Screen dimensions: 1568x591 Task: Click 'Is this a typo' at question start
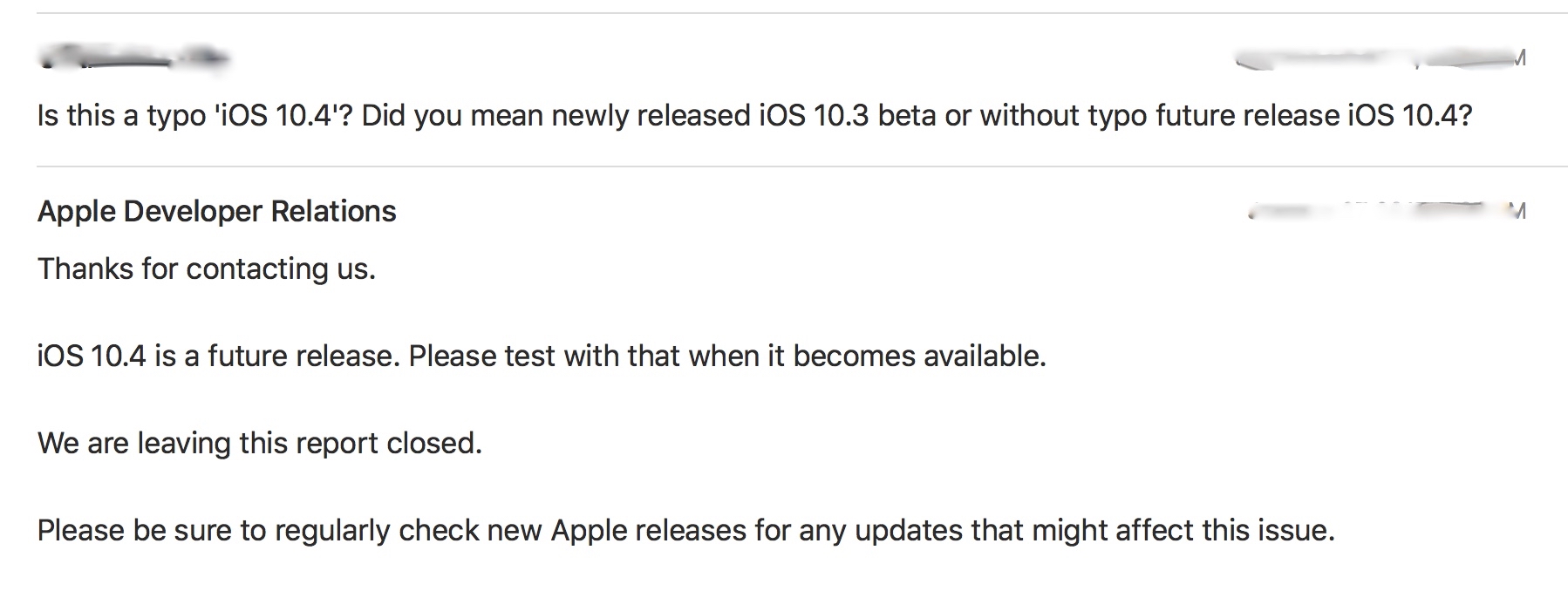[121, 115]
